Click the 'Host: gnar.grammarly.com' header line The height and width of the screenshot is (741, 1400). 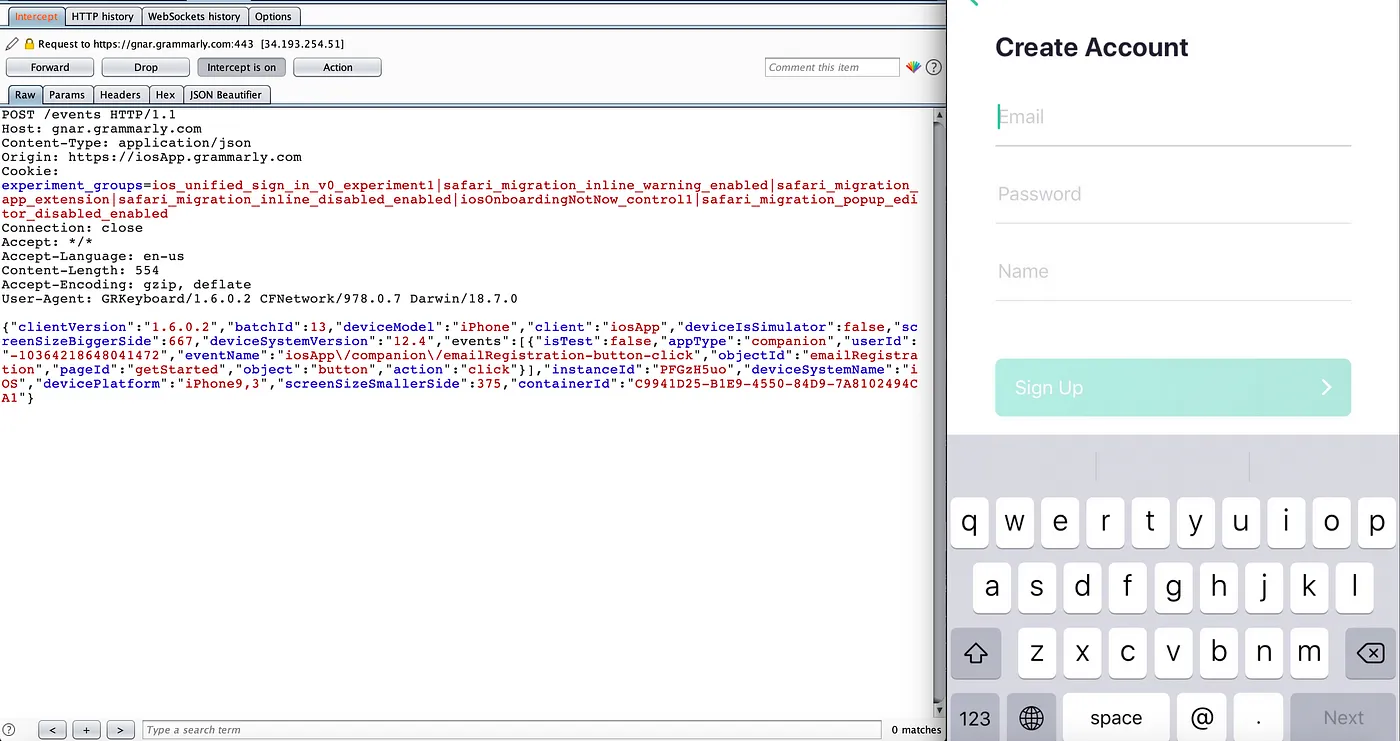click(101, 129)
